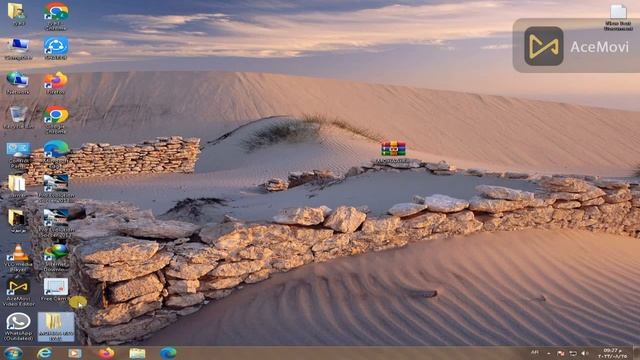The image size is (640, 360).
Task: Open the New Text Document desktop icon
Action: [618, 17]
